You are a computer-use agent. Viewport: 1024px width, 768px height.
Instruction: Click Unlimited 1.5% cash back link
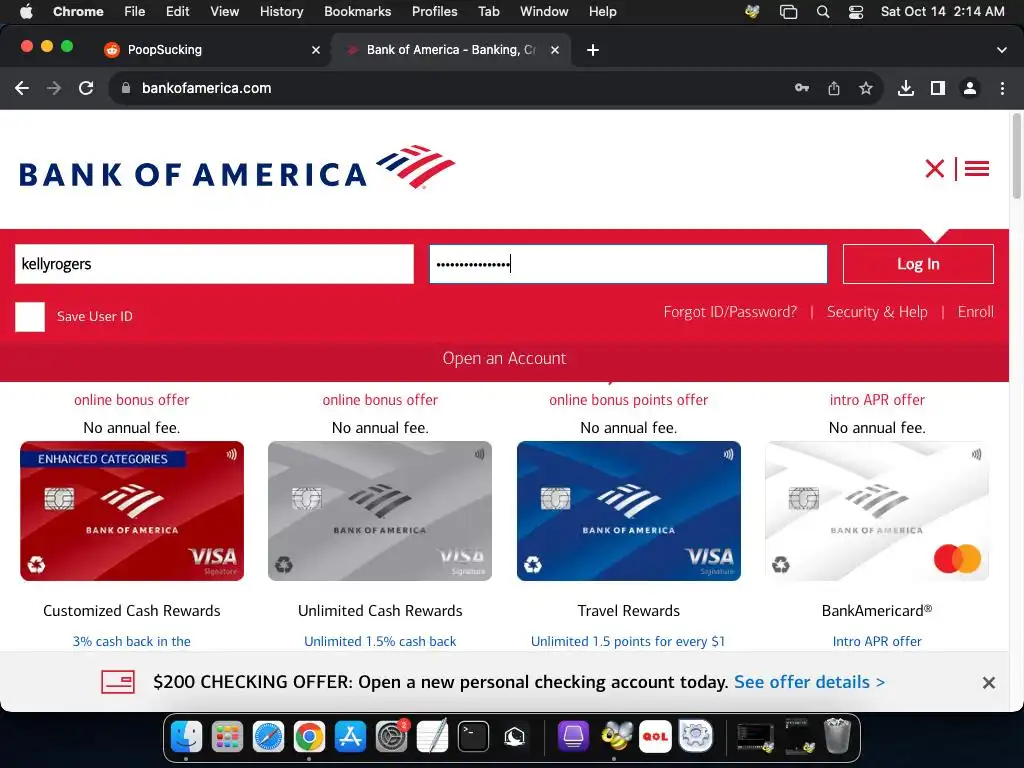[380, 641]
